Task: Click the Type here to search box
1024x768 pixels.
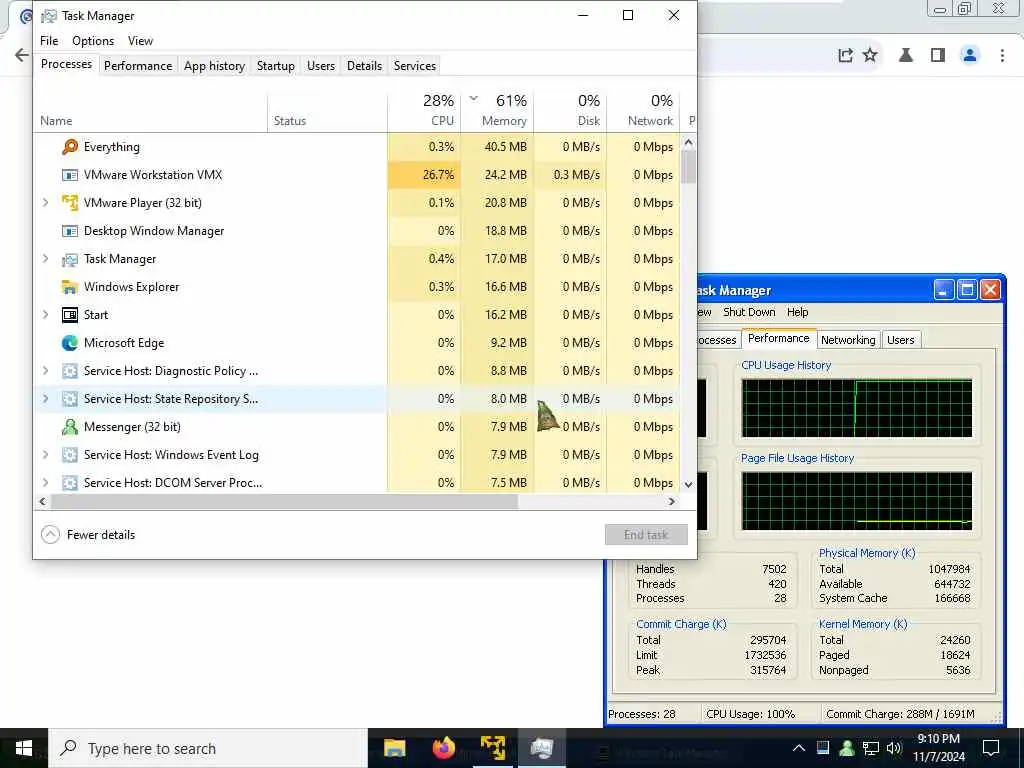Action: 209,748
